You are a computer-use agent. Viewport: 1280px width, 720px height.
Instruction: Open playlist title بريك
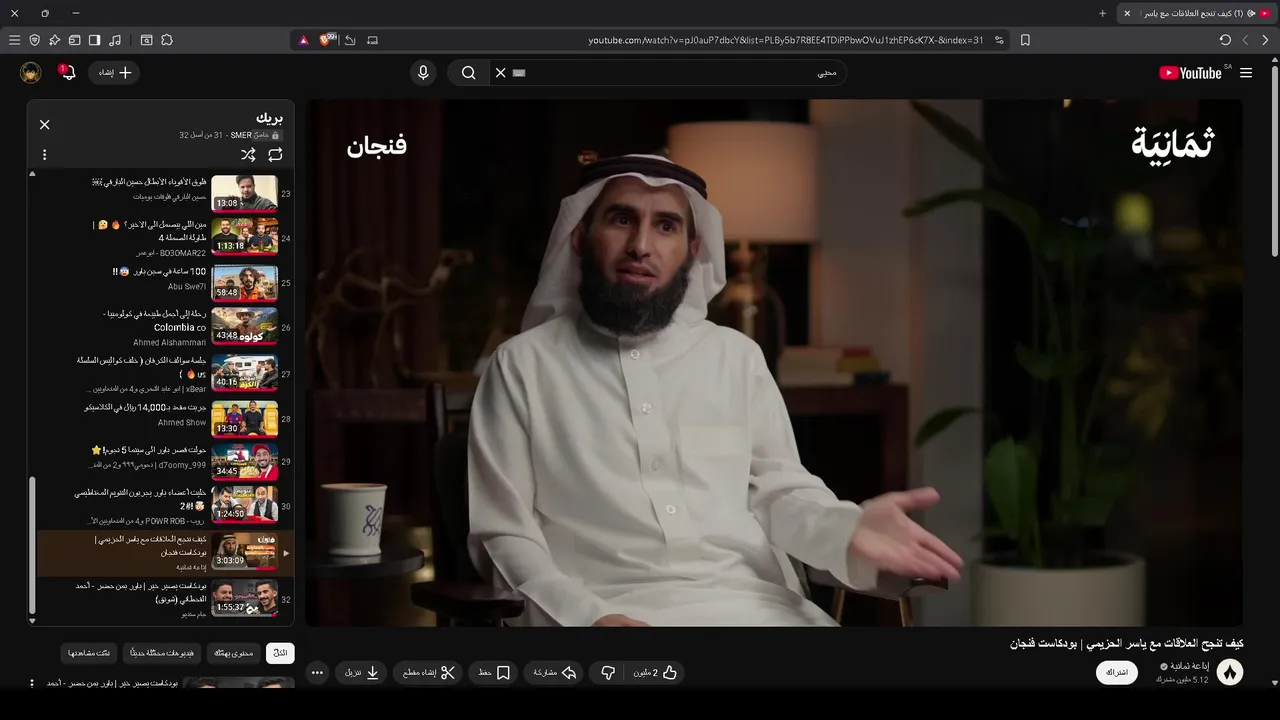point(269,118)
